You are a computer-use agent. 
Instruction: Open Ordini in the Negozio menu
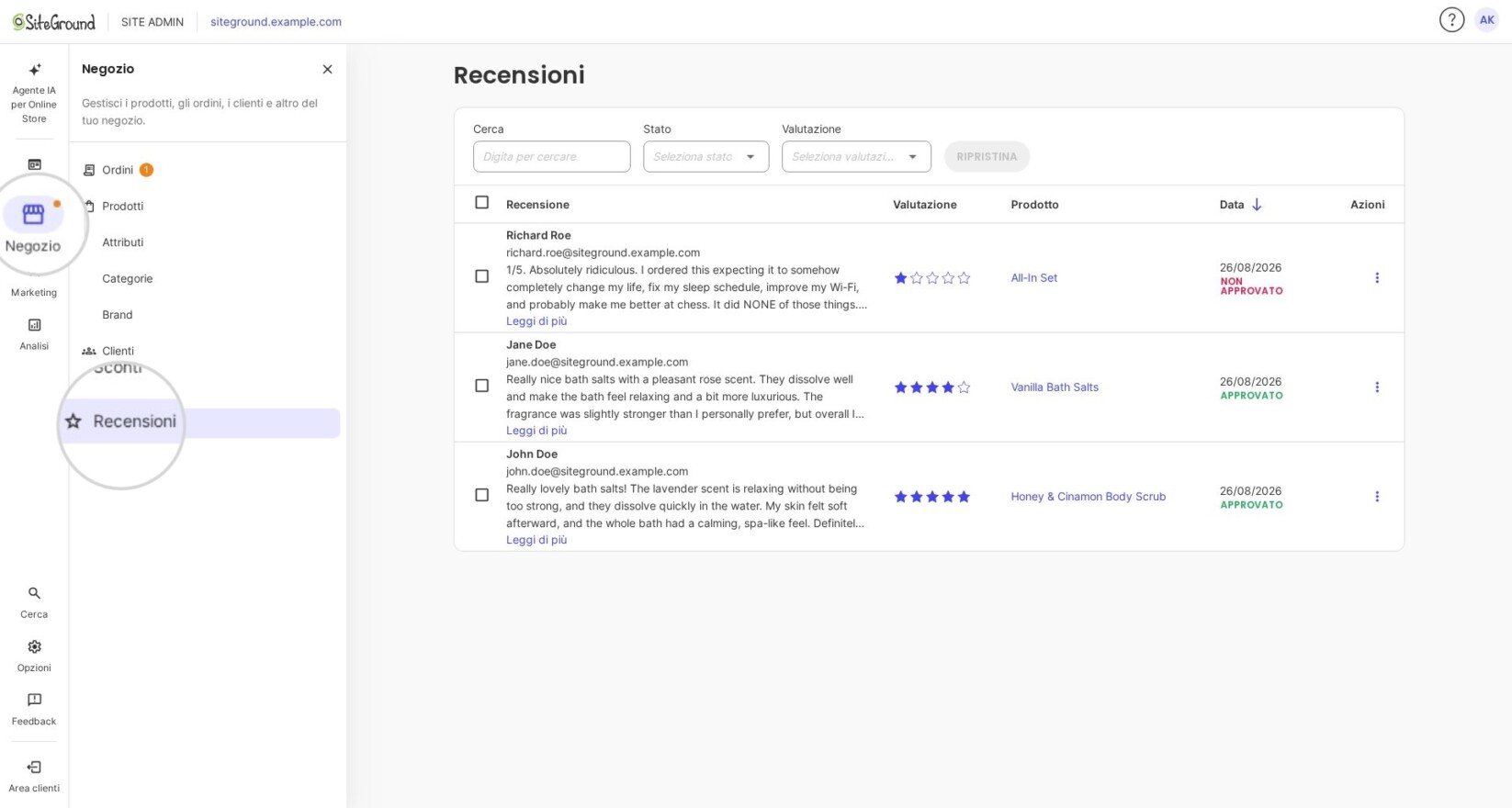pos(118,170)
